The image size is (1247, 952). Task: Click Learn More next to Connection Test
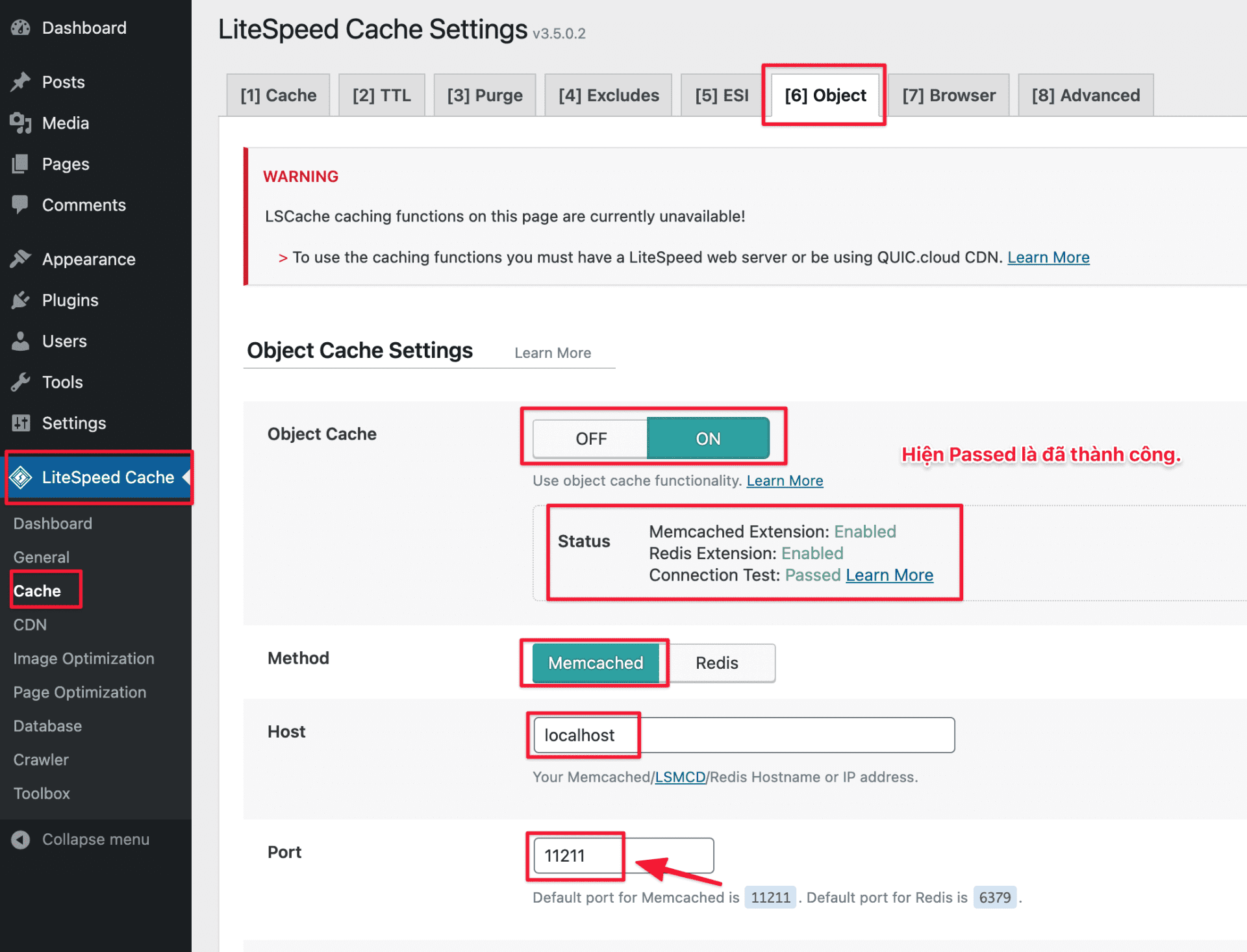[x=889, y=575]
